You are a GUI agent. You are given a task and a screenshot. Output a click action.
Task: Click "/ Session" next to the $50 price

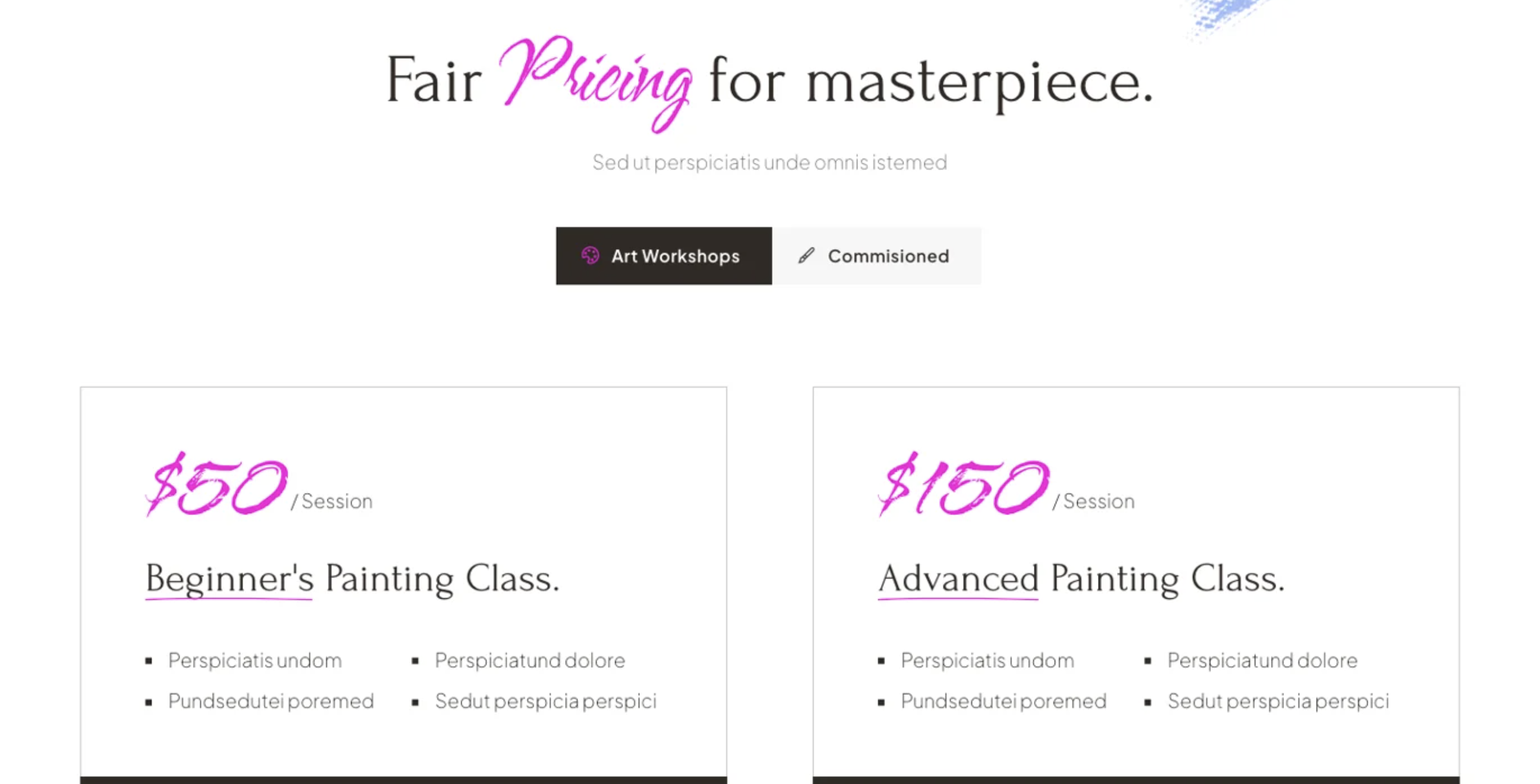[332, 501]
